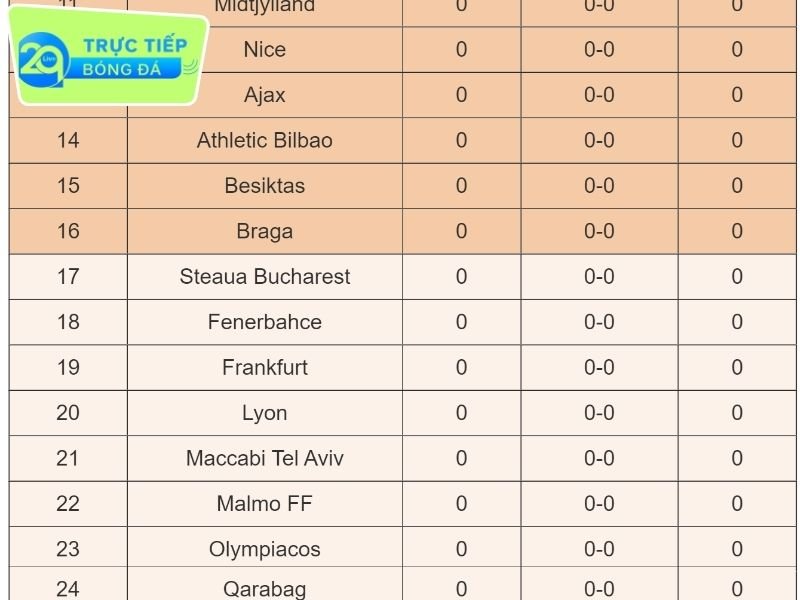This screenshot has width=800, height=600.
Task: Choose Frankfurt team name
Action: (265, 367)
